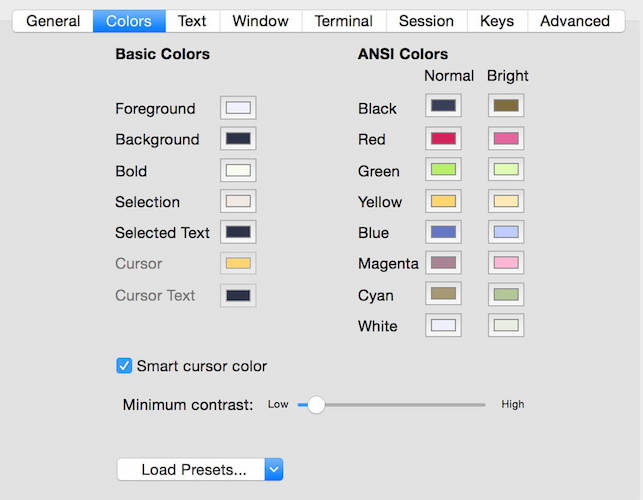Screen dimensions: 643x500
Task: Open the Foreground color swatch
Action: tap(238, 108)
